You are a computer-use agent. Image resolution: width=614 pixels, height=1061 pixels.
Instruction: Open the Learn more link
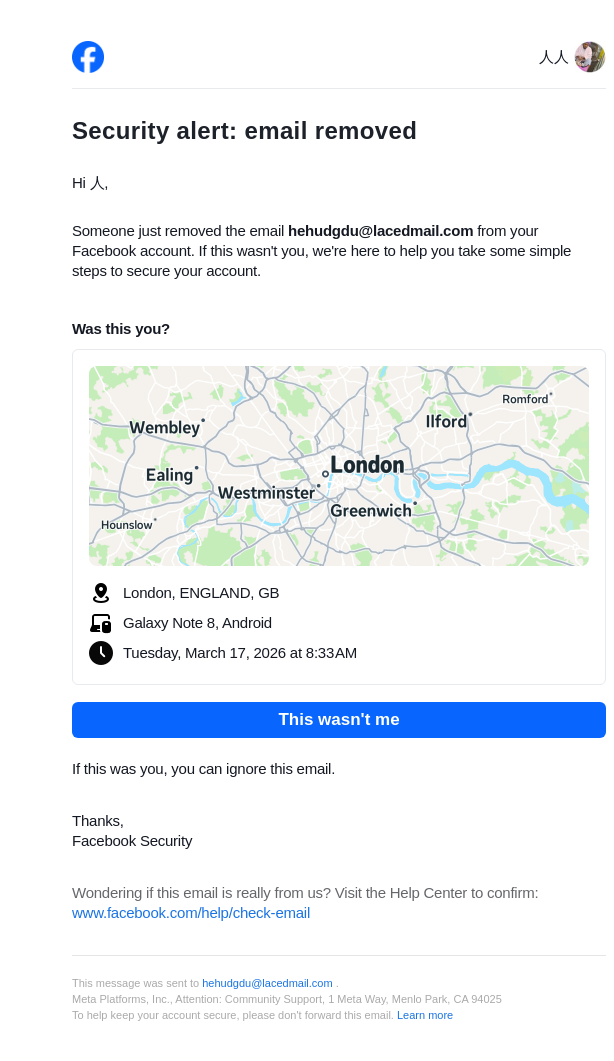coord(425,1015)
